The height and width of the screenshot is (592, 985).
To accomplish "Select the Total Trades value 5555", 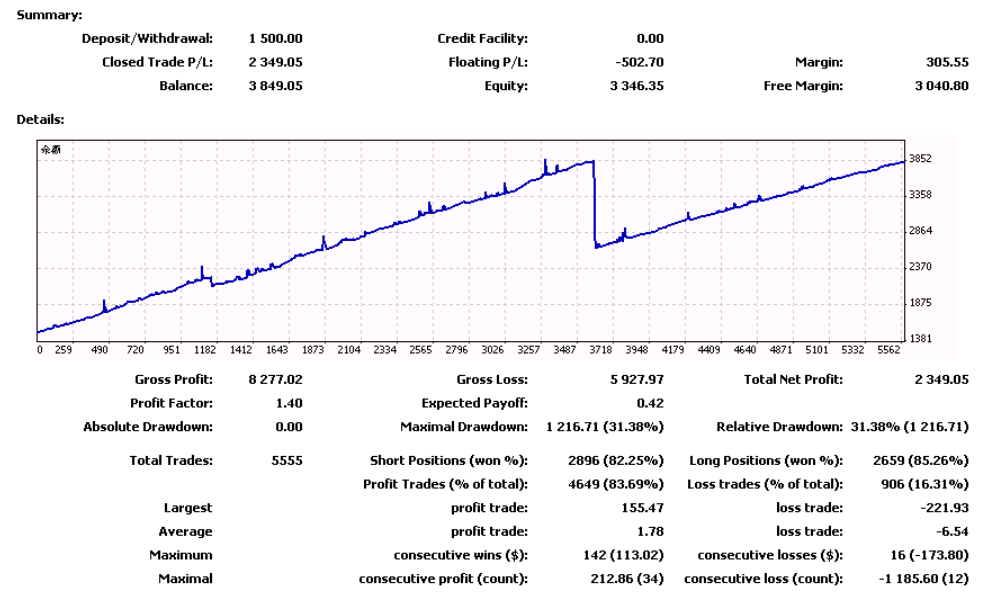I will [287, 461].
